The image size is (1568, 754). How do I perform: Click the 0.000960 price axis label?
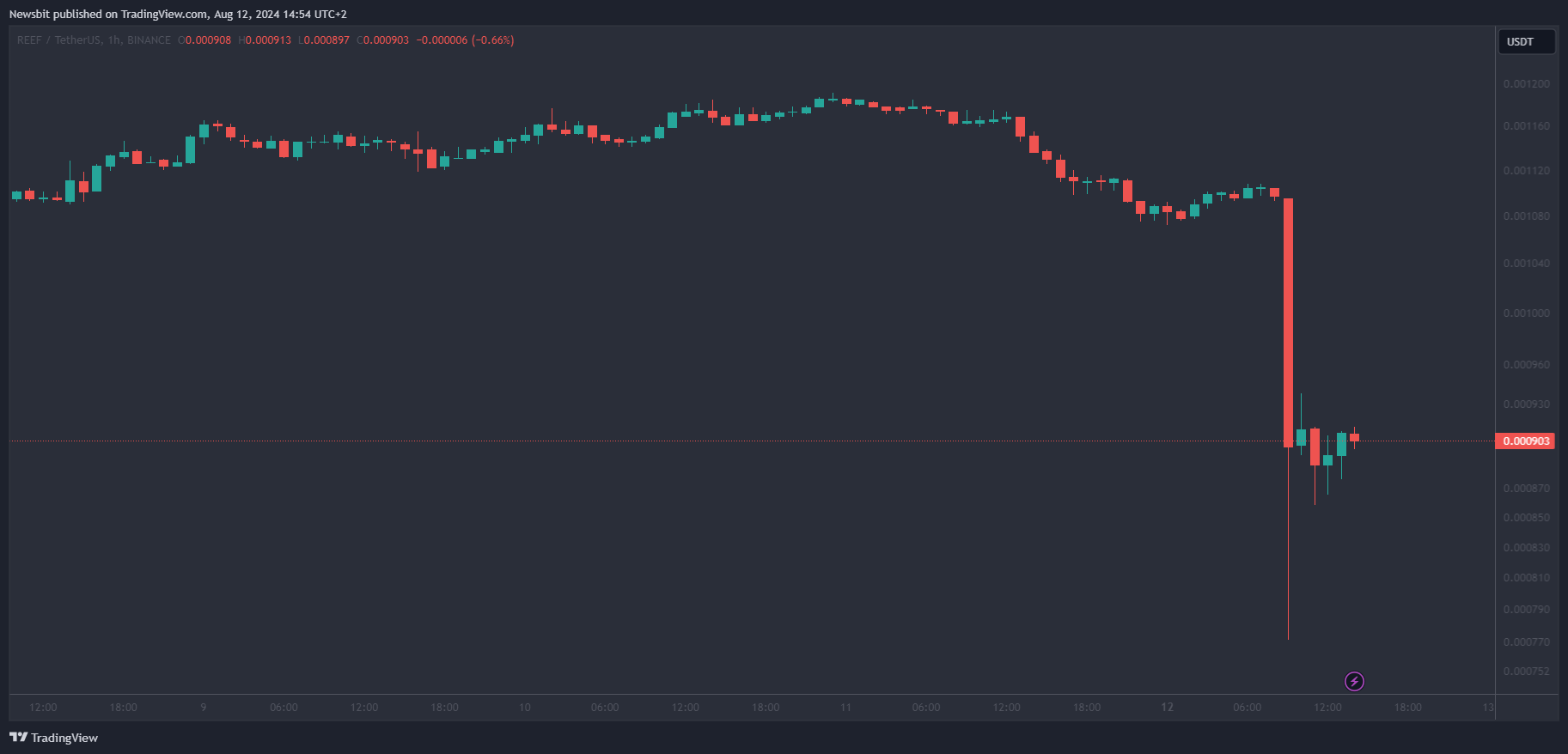point(1527,365)
